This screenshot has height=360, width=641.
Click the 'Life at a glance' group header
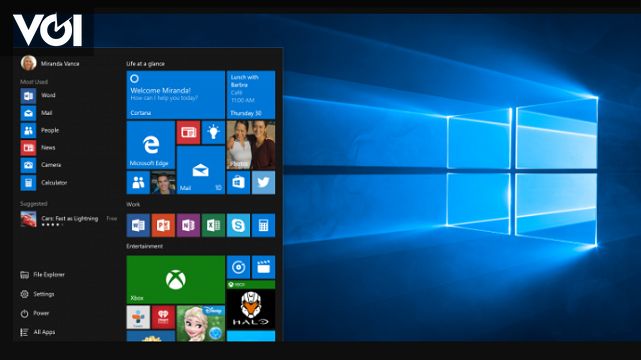tap(145, 64)
